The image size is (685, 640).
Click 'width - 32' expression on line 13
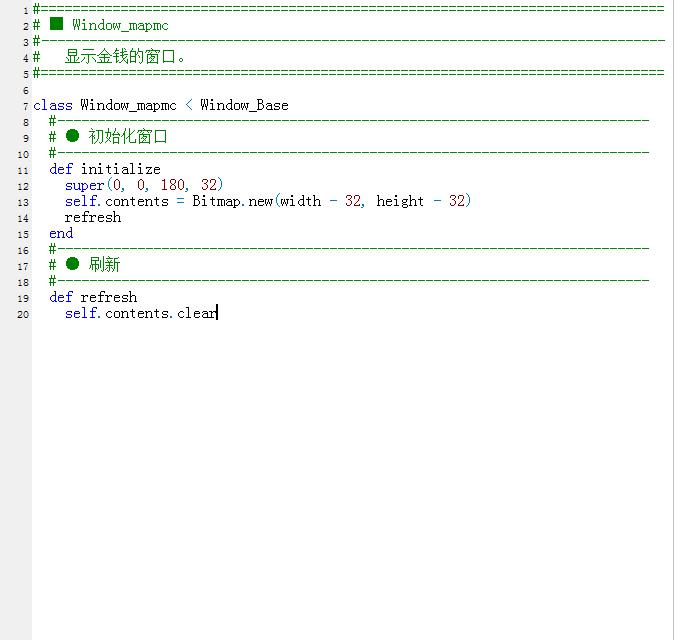pos(322,201)
